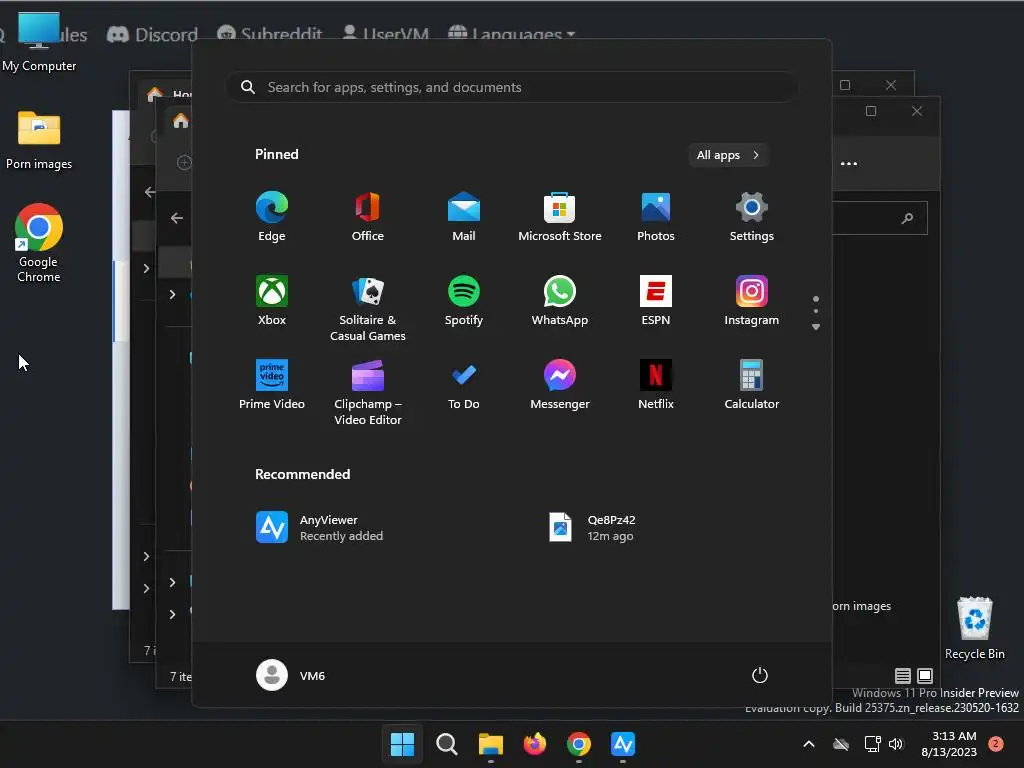
Task: Open Languages dropdown in browser page
Action: (x=512, y=34)
